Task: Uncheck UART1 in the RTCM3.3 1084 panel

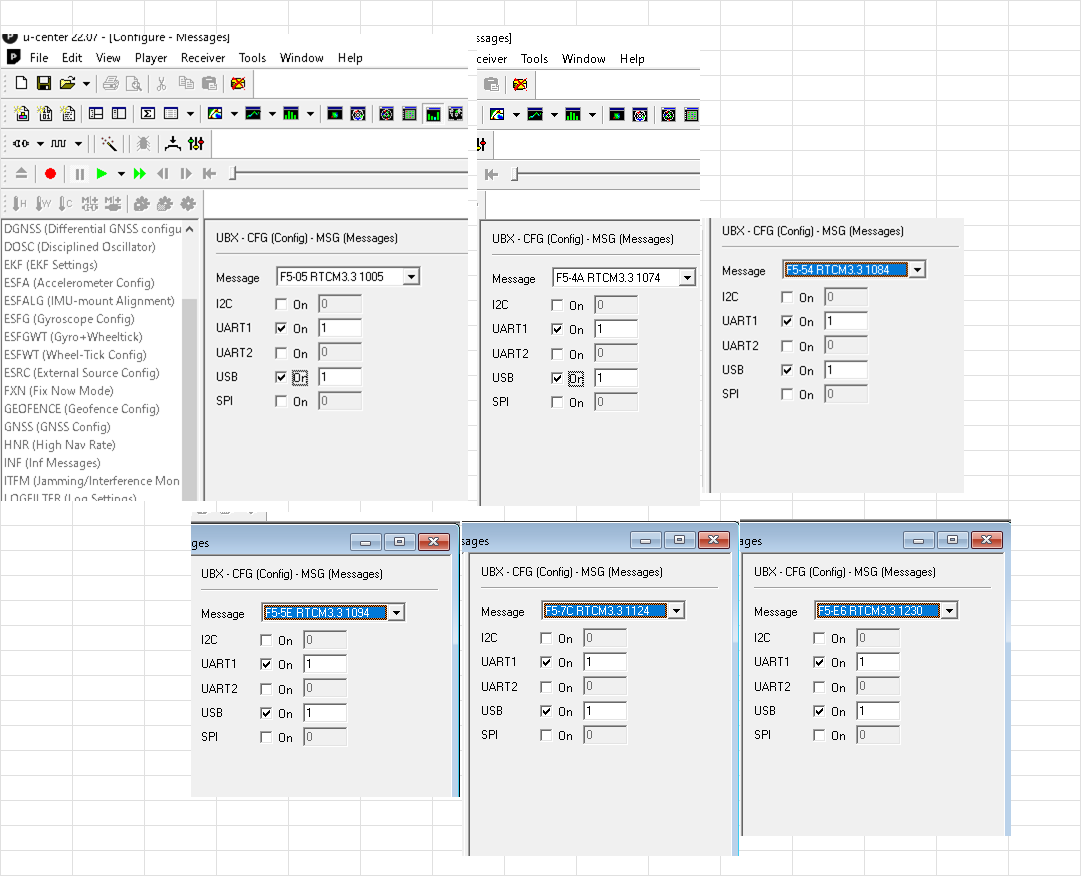Action: tap(787, 322)
